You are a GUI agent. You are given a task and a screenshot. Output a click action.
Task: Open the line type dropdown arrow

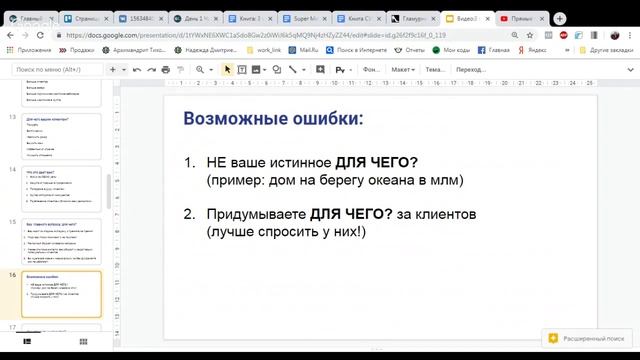click(304, 70)
